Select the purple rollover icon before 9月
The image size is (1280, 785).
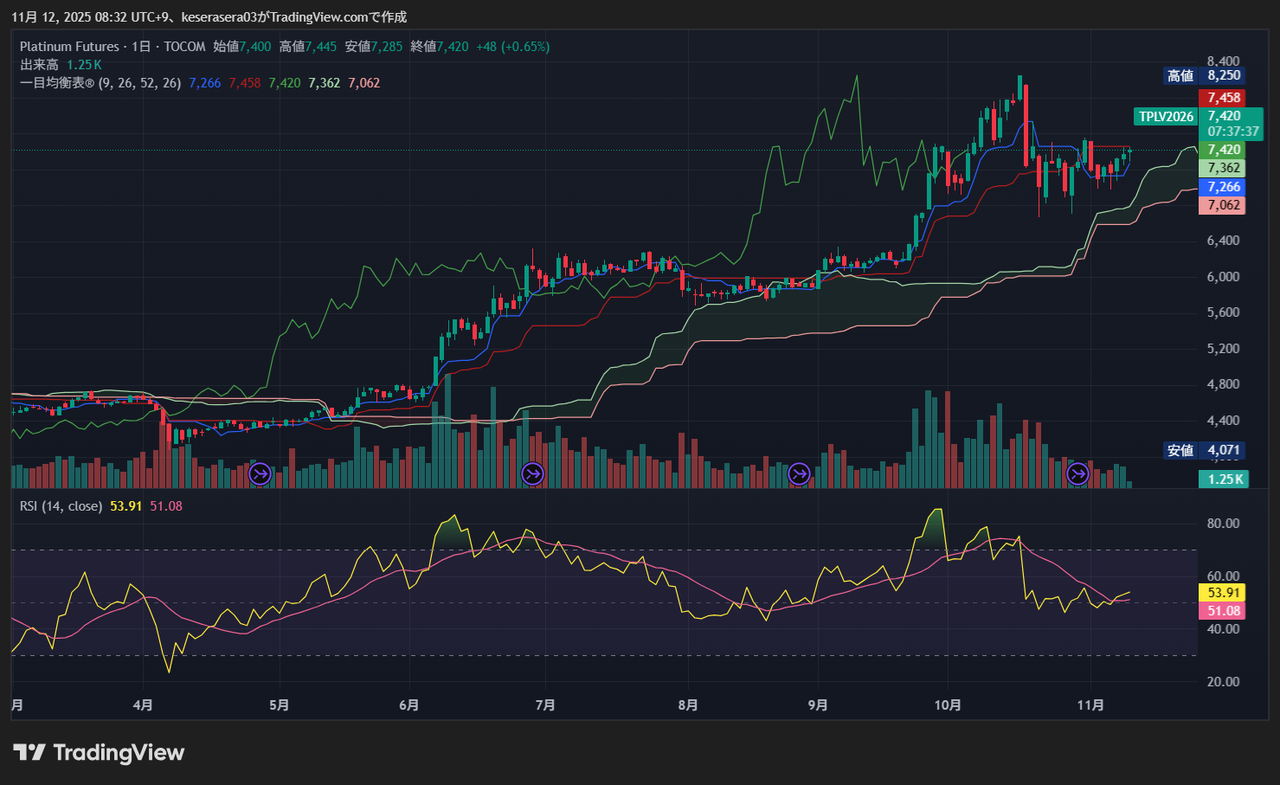[799, 473]
